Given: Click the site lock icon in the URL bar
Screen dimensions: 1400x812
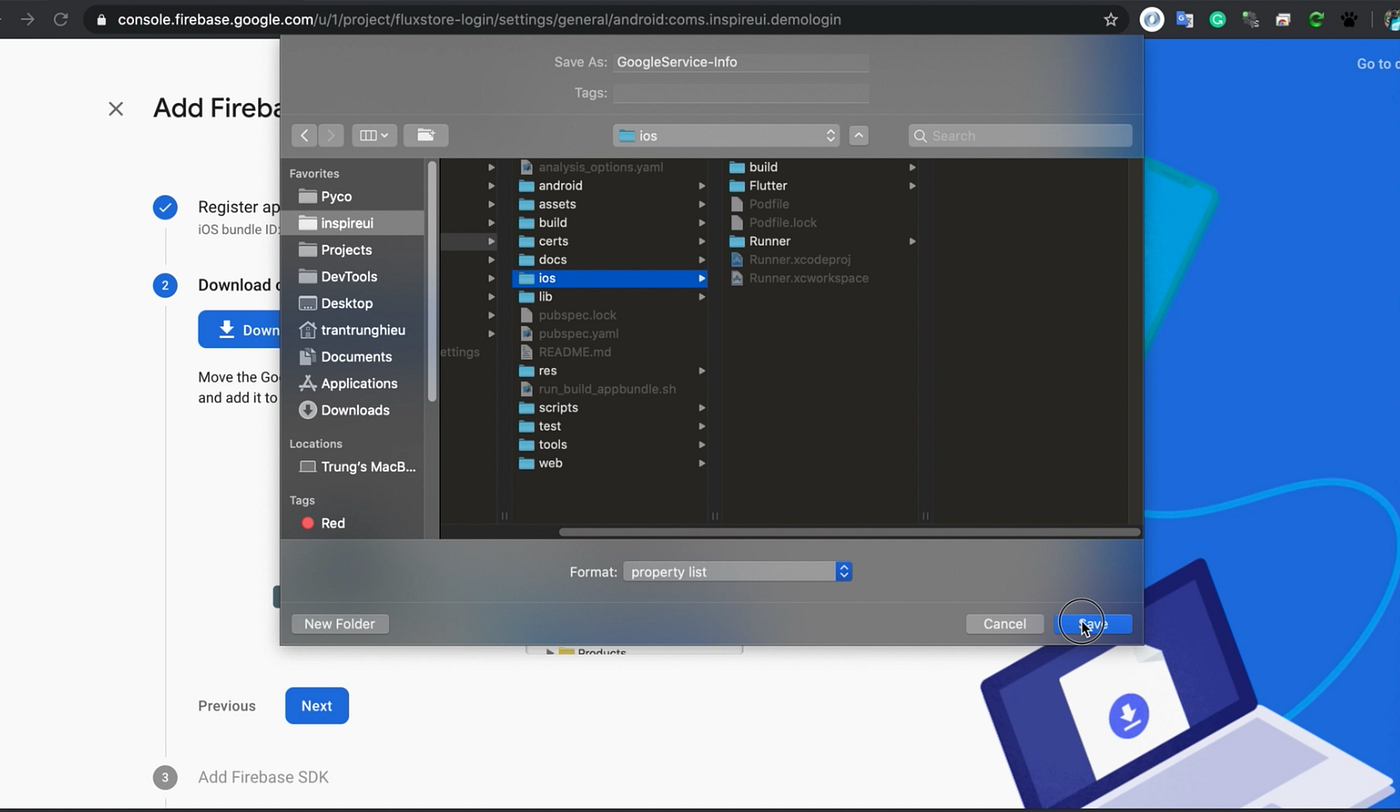Looking at the screenshot, I should point(101,19).
